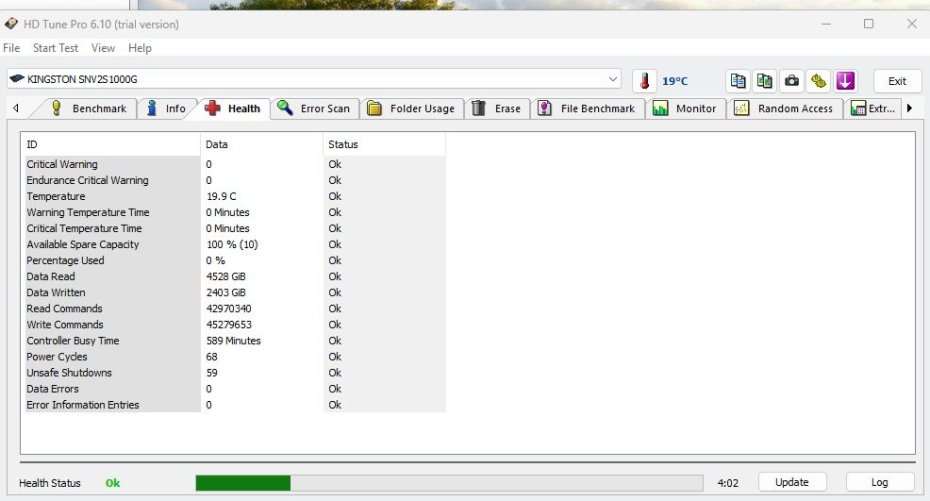Screen dimensions: 930x501
Task: Click the 42970340 read commands value
Action: tap(229, 308)
